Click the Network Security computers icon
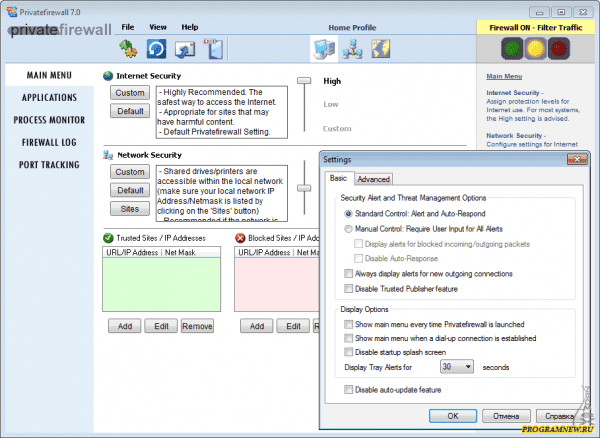 (108, 155)
